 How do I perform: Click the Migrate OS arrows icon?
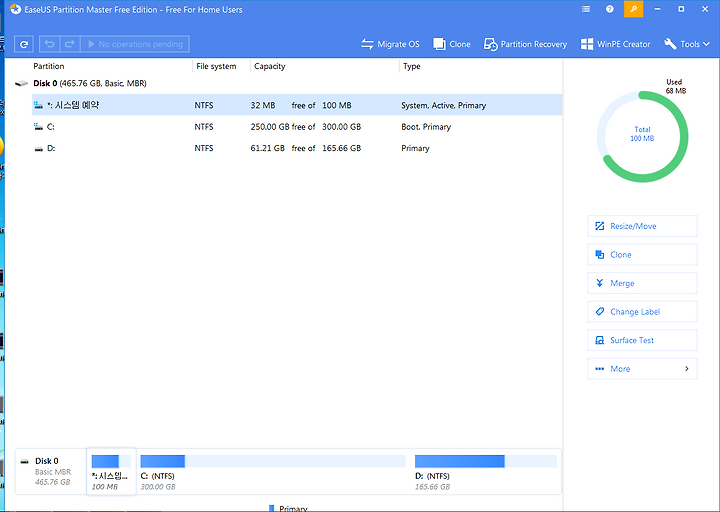(367, 44)
